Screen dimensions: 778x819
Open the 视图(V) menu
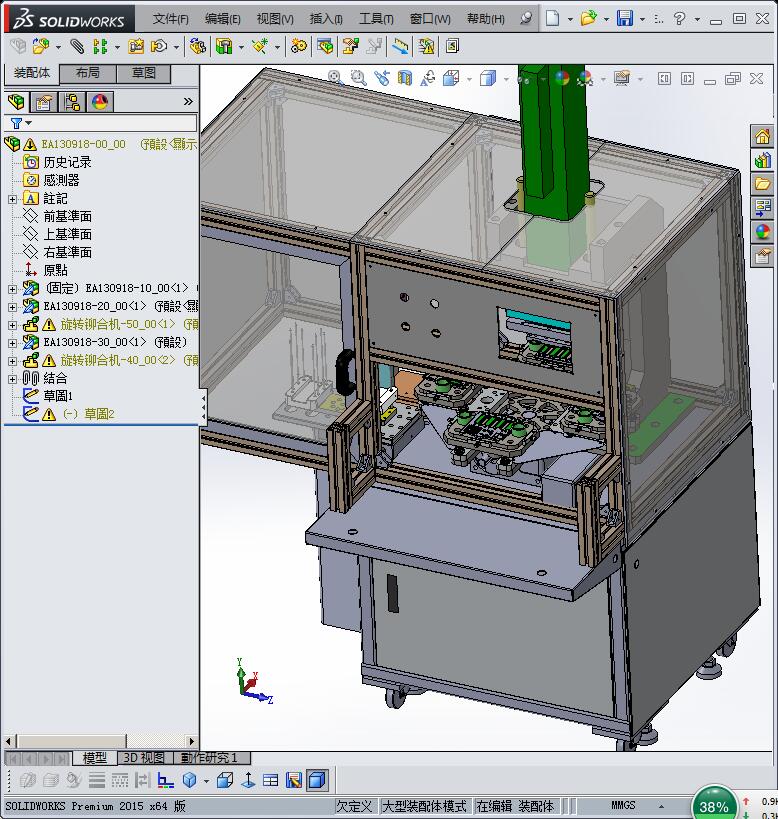(275, 19)
